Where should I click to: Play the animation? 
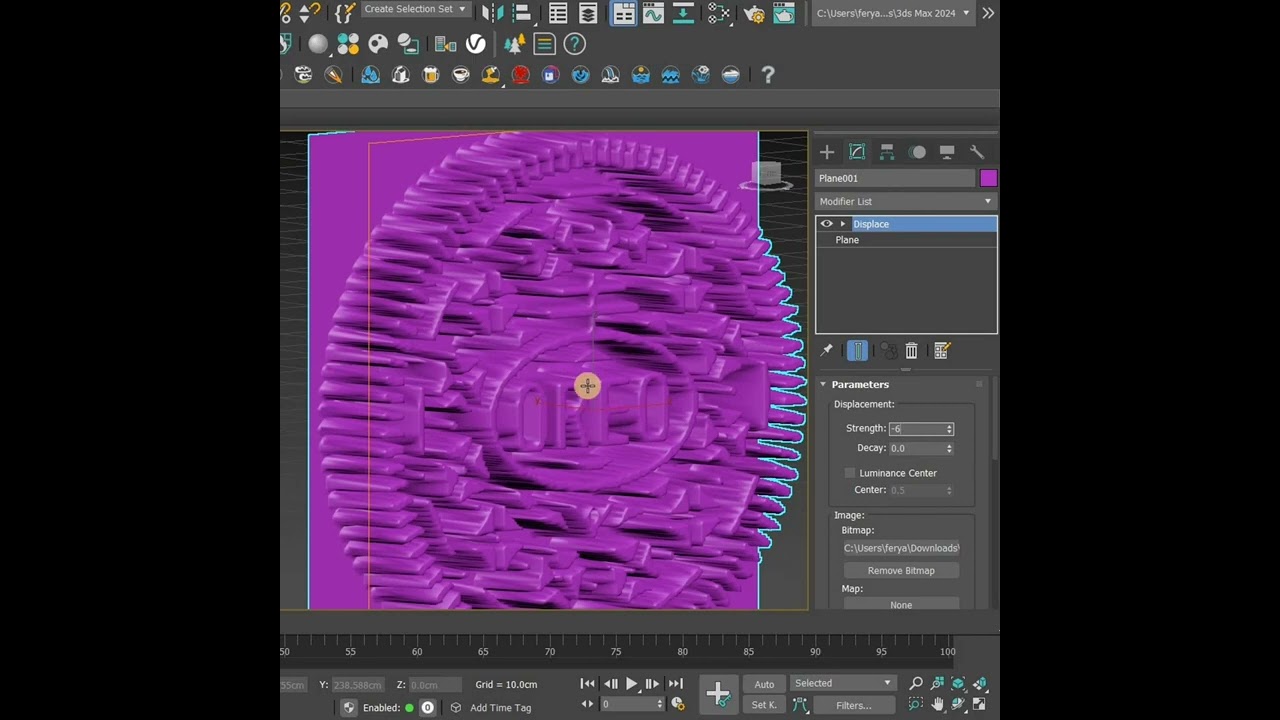[x=632, y=684]
